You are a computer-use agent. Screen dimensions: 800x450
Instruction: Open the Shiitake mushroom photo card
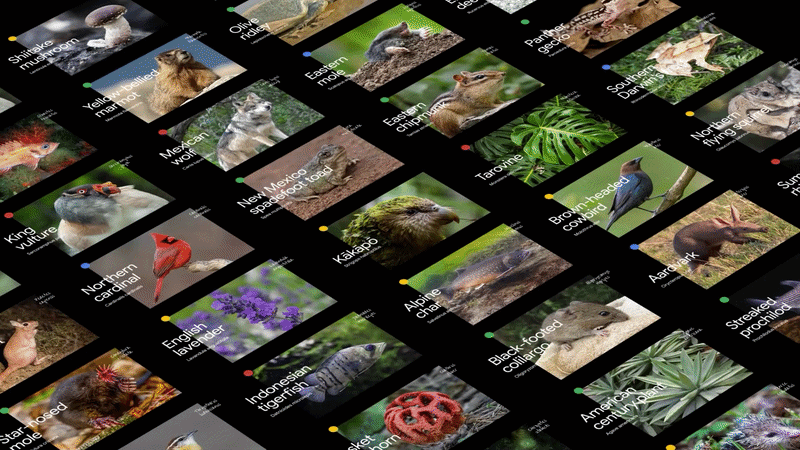point(91,37)
